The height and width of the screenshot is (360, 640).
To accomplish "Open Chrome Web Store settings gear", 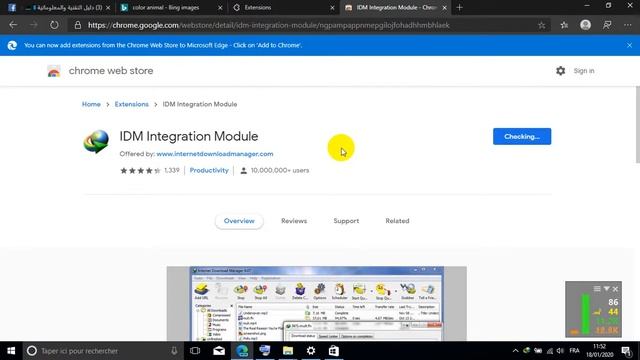I will [x=560, y=71].
